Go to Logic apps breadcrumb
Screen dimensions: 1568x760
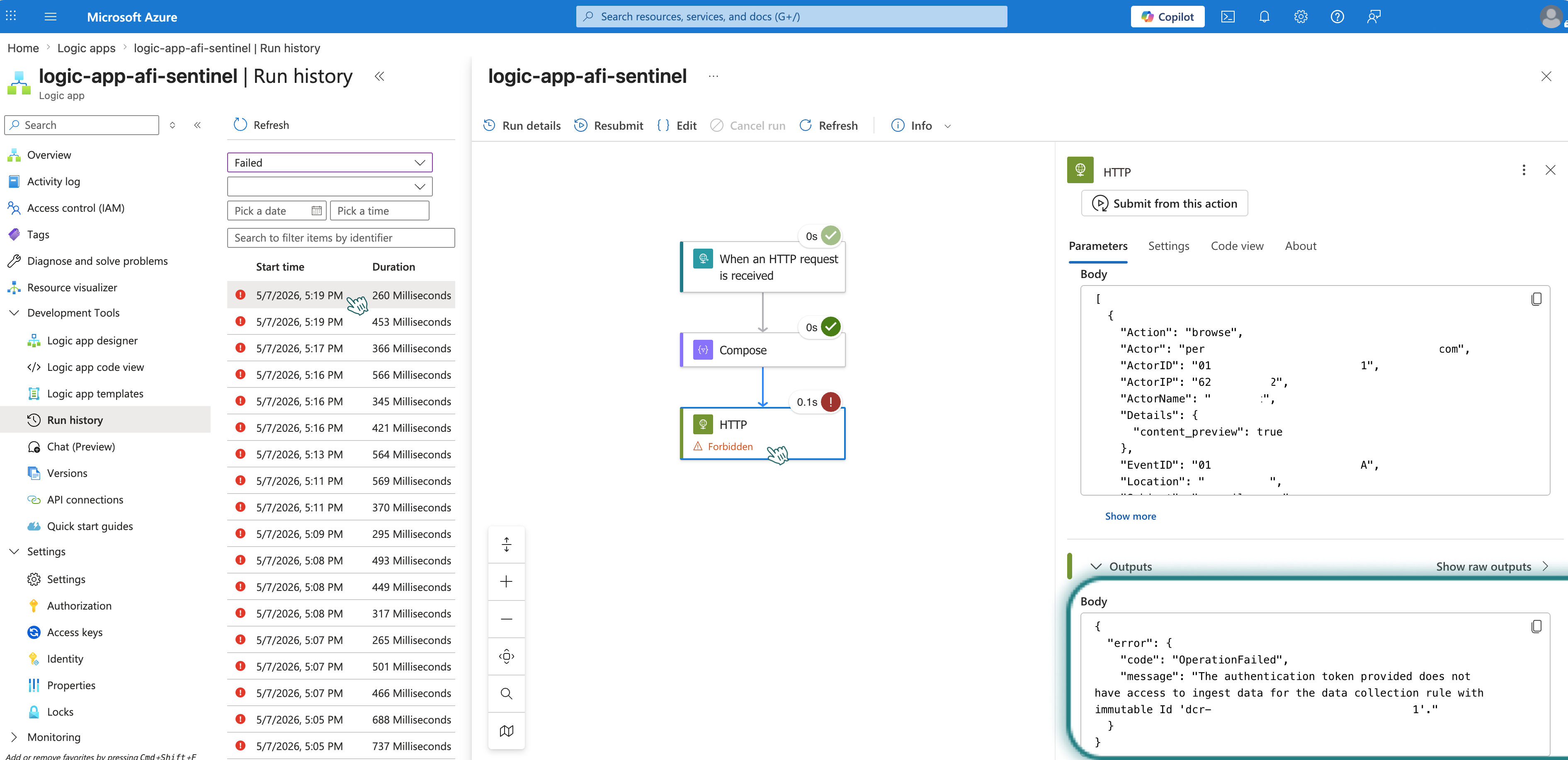pyautogui.click(x=86, y=48)
